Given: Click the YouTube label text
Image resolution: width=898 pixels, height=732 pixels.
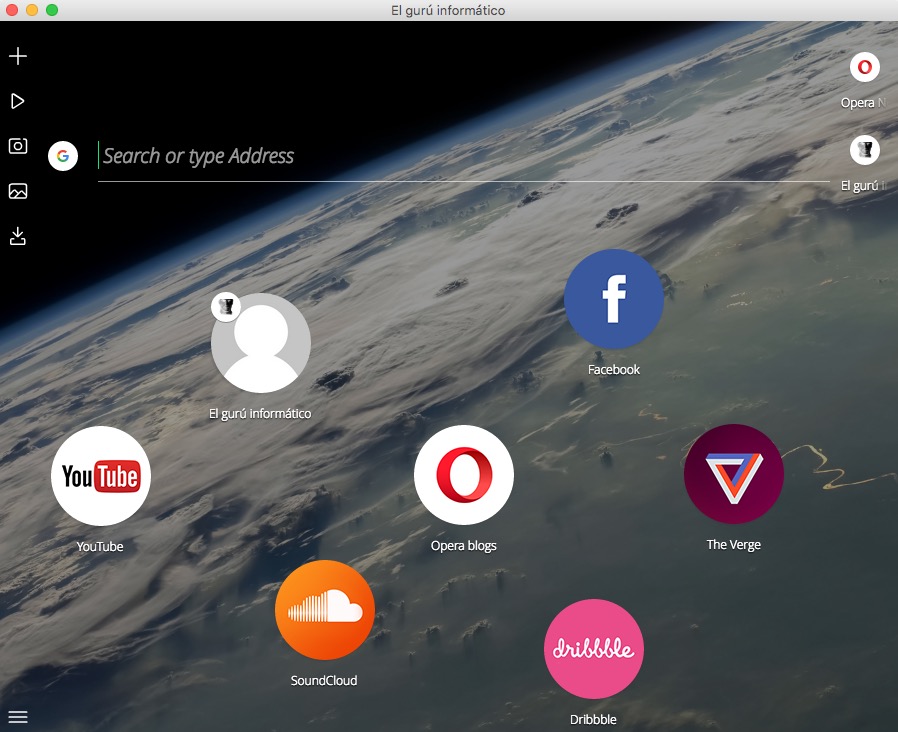Looking at the screenshot, I should tap(100, 547).
